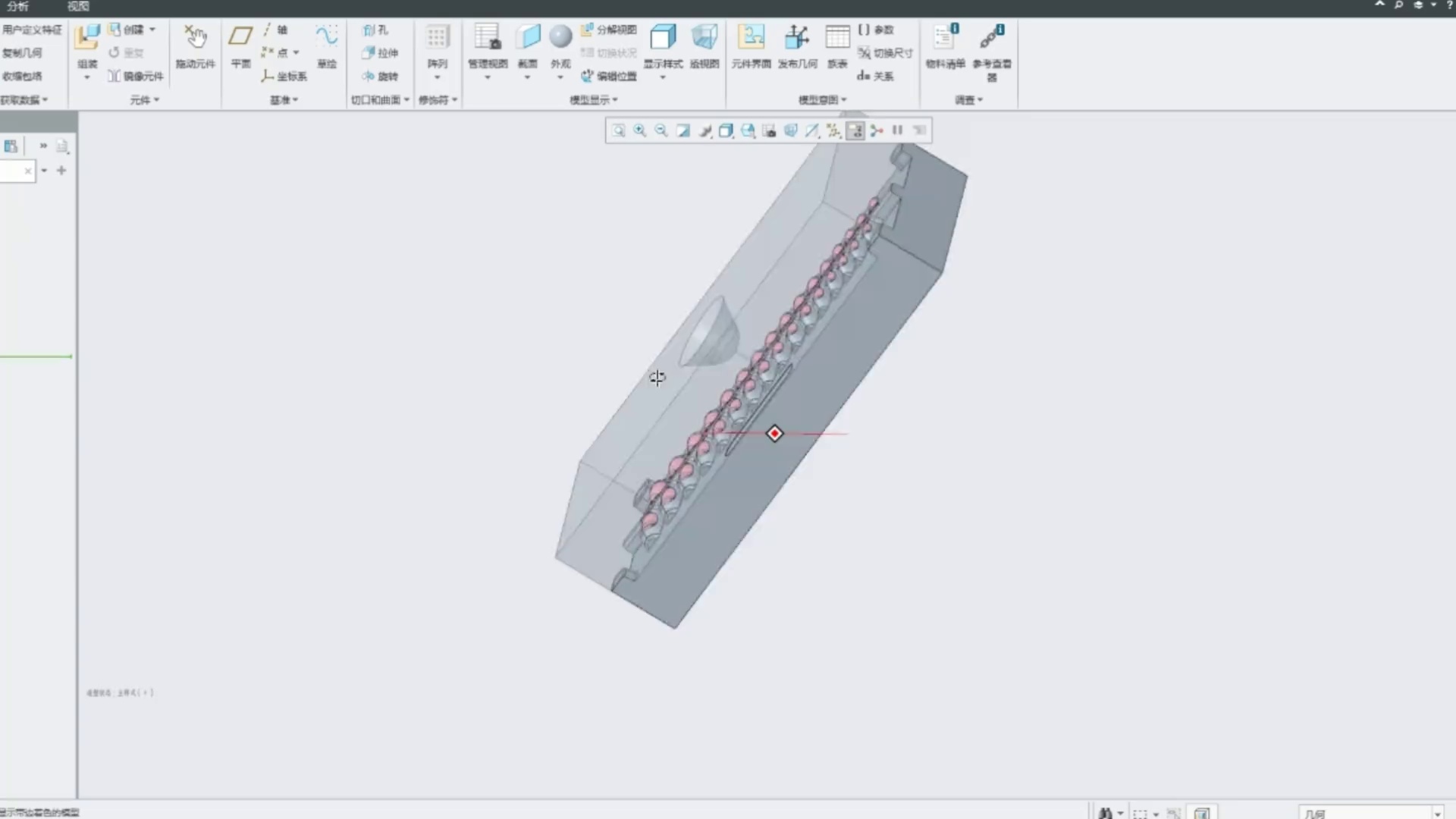Click the 参考查看器 (Reference Viewer) icon
Image resolution: width=1456 pixels, height=819 pixels.
pyautogui.click(x=991, y=38)
